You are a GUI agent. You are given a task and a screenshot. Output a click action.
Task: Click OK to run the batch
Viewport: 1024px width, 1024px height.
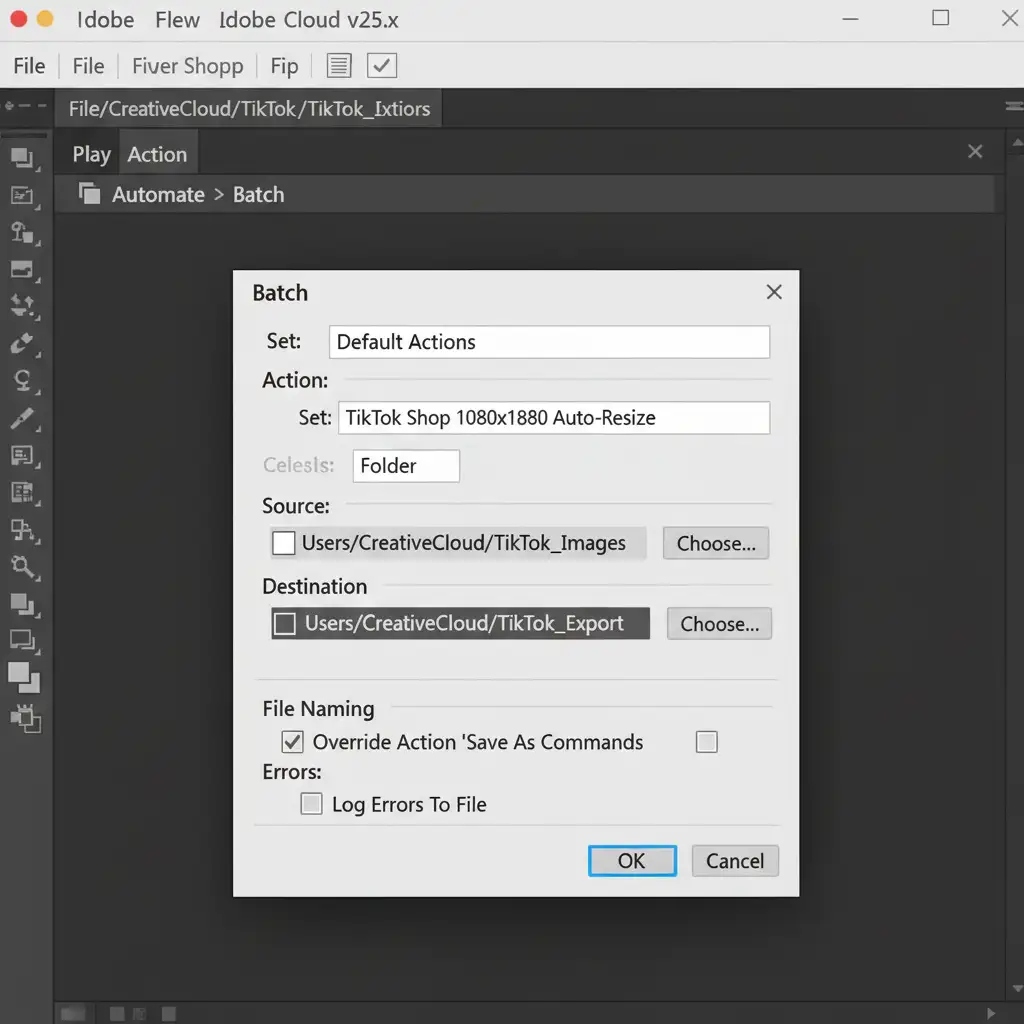click(632, 861)
